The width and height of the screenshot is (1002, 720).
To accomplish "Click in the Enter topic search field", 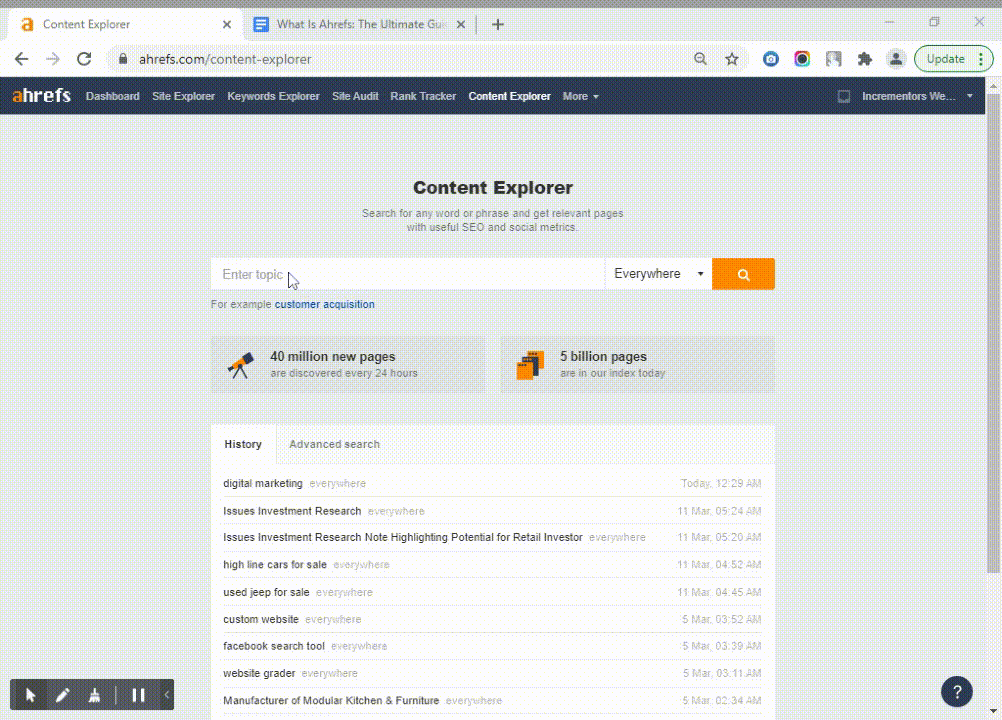I will [x=408, y=274].
